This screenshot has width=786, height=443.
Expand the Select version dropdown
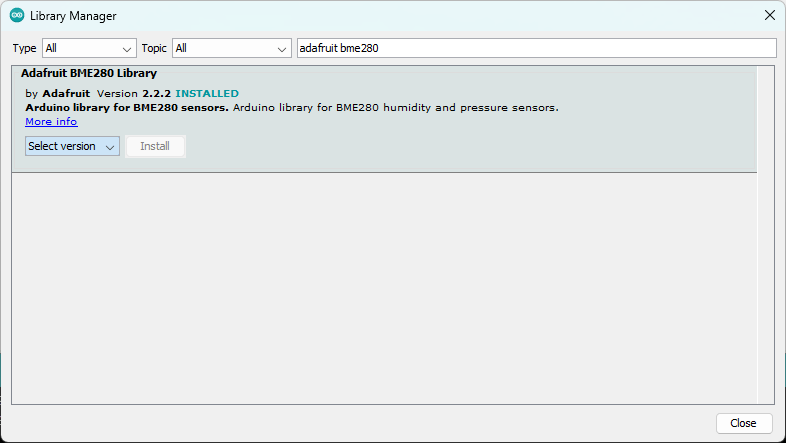click(72, 146)
